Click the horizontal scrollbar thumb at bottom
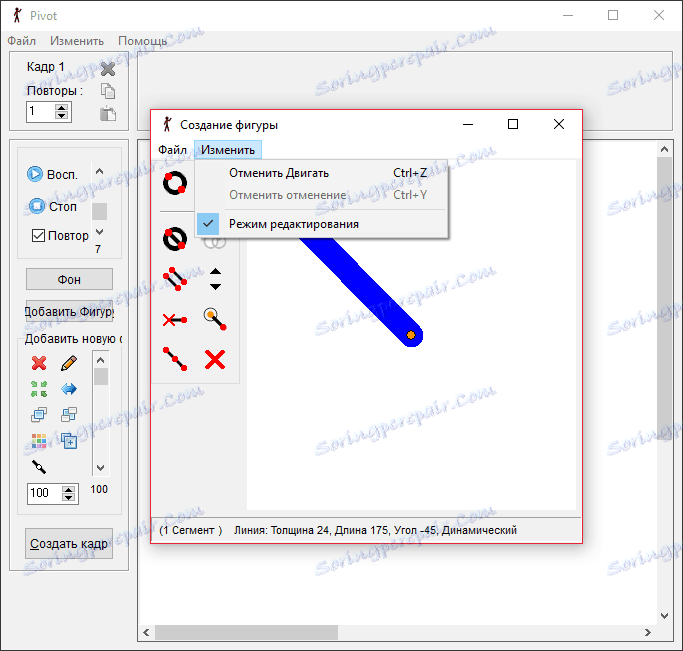 tap(247, 632)
